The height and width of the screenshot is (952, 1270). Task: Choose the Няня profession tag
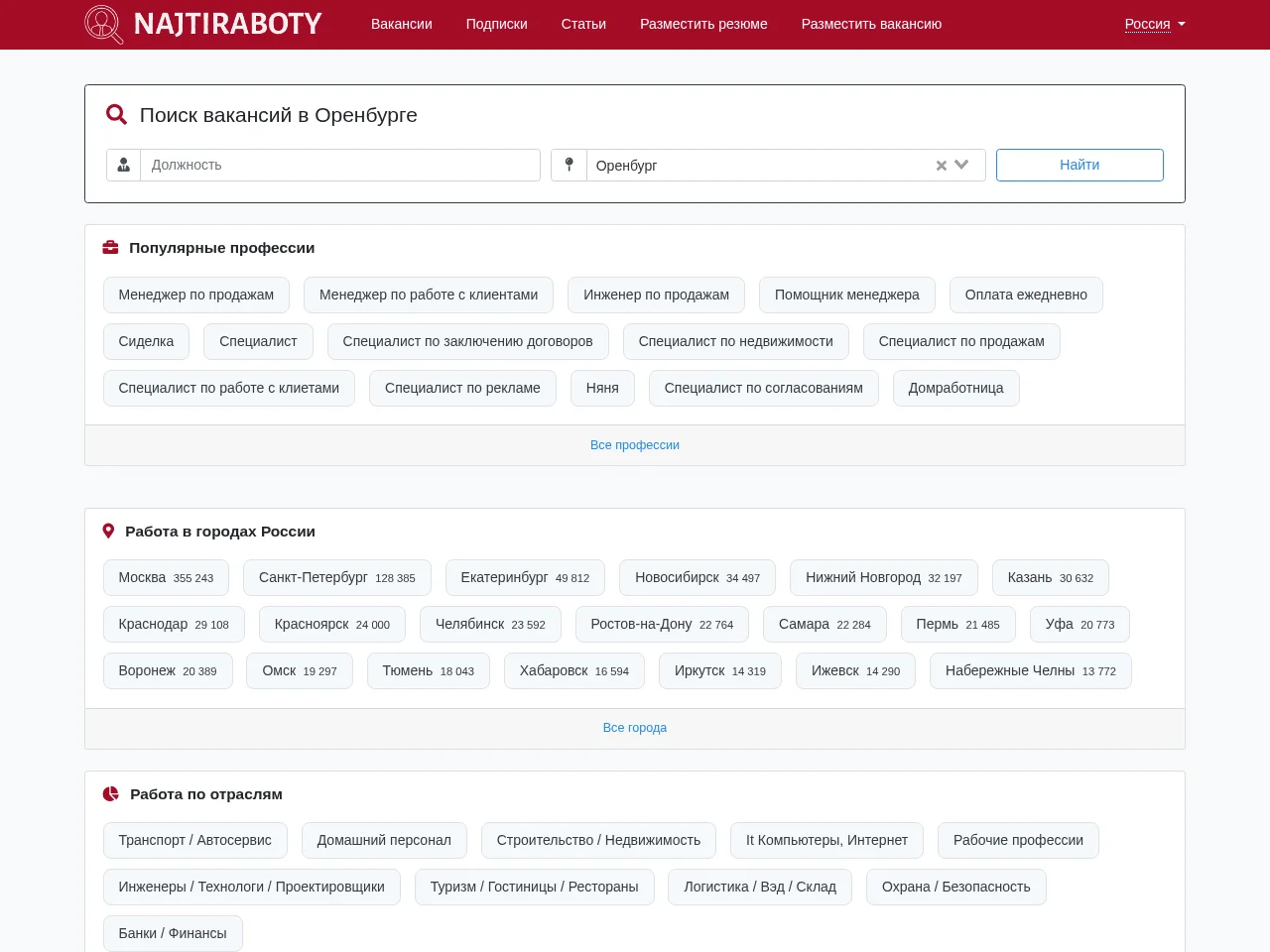point(602,388)
